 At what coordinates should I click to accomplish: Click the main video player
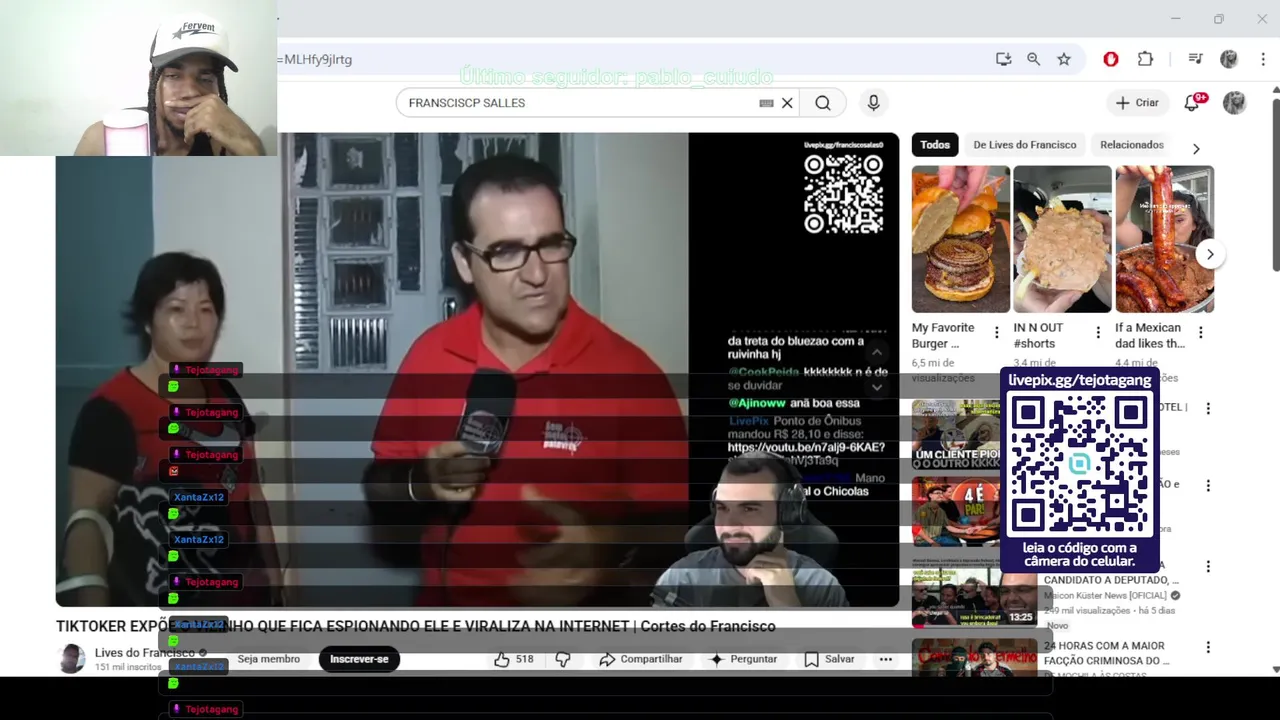tap(478, 369)
